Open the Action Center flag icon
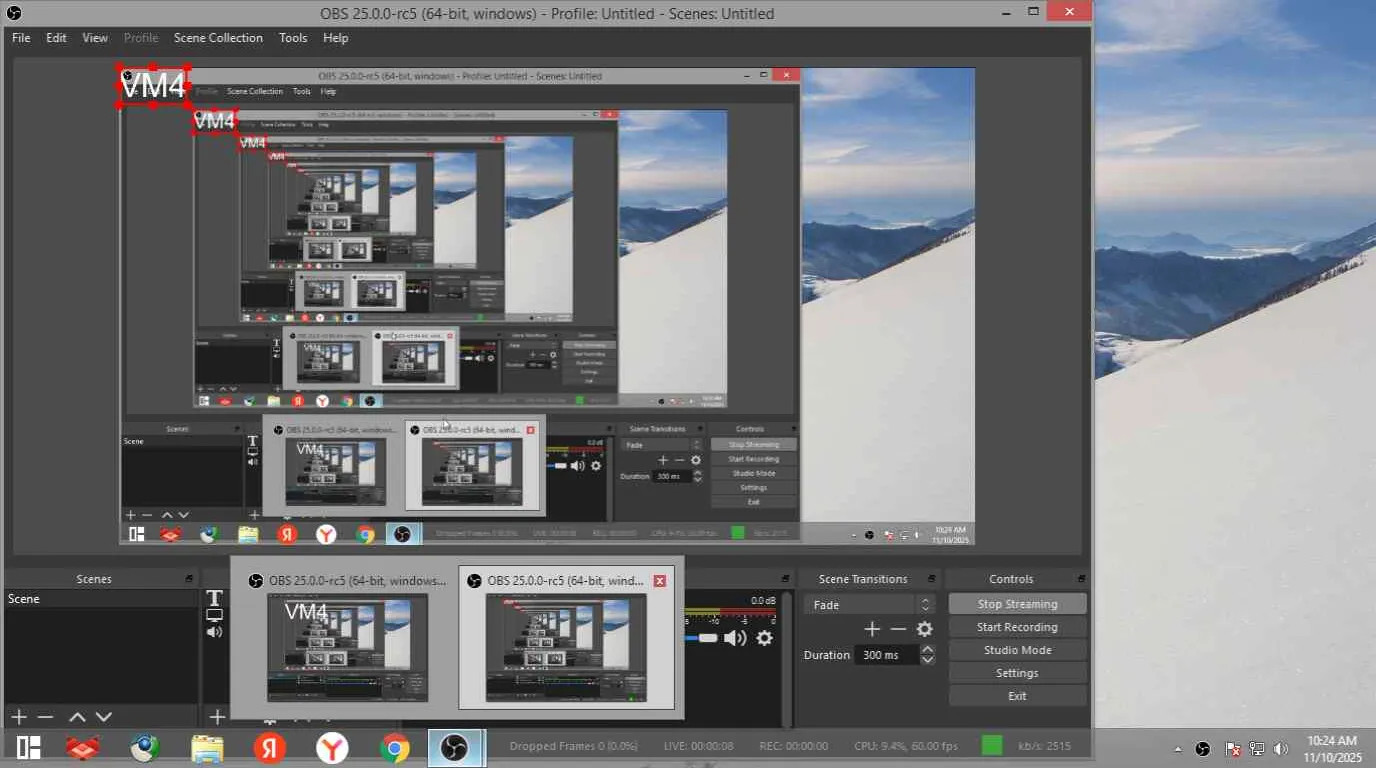Viewport: 1376px width, 768px height. click(1233, 749)
